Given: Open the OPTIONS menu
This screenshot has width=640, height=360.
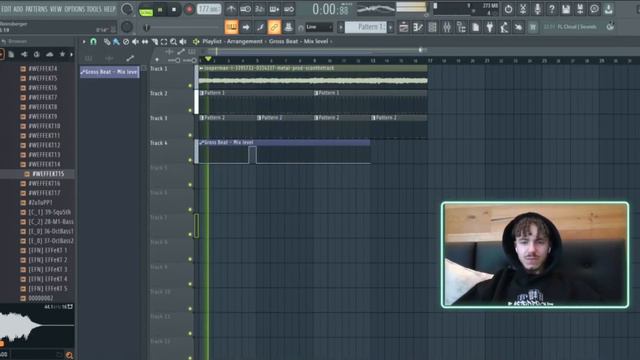Looking at the screenshot, I should click(x=74, y=9).
